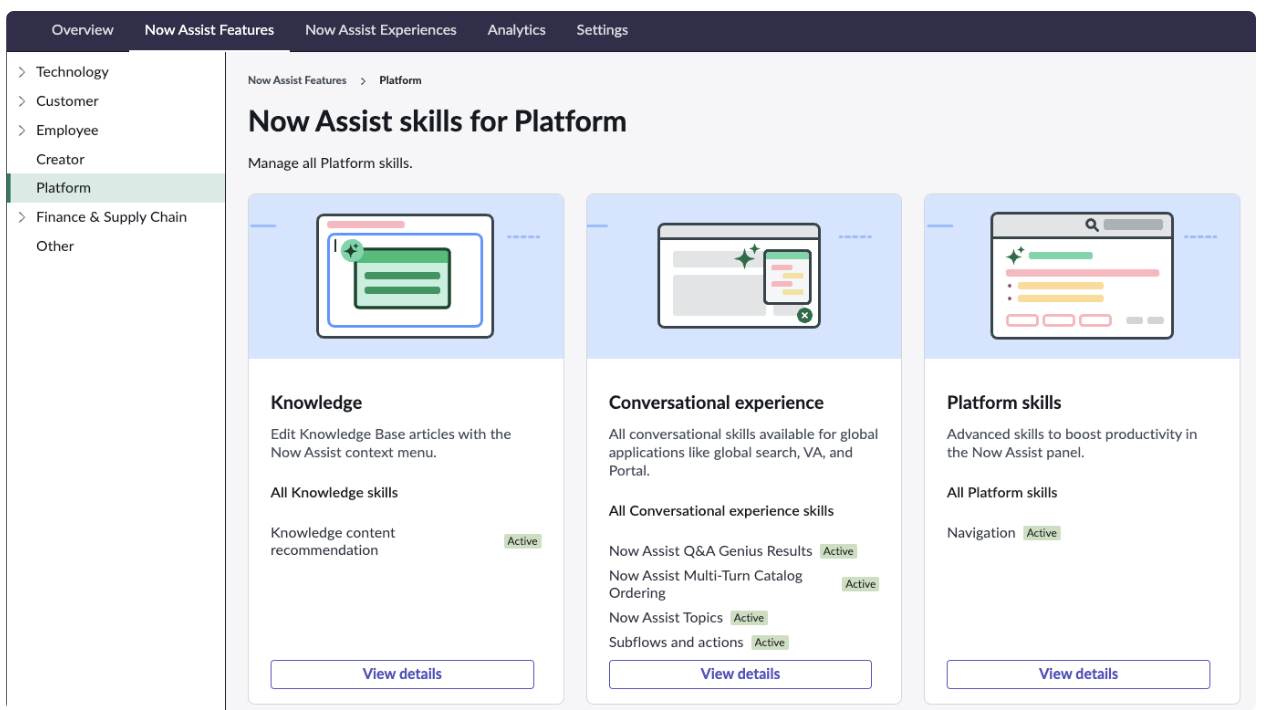1270x710 pixels.
Task: Expand Finance & Supply Chain chevron
Action: pyautogui.click(x=22, y=217)
